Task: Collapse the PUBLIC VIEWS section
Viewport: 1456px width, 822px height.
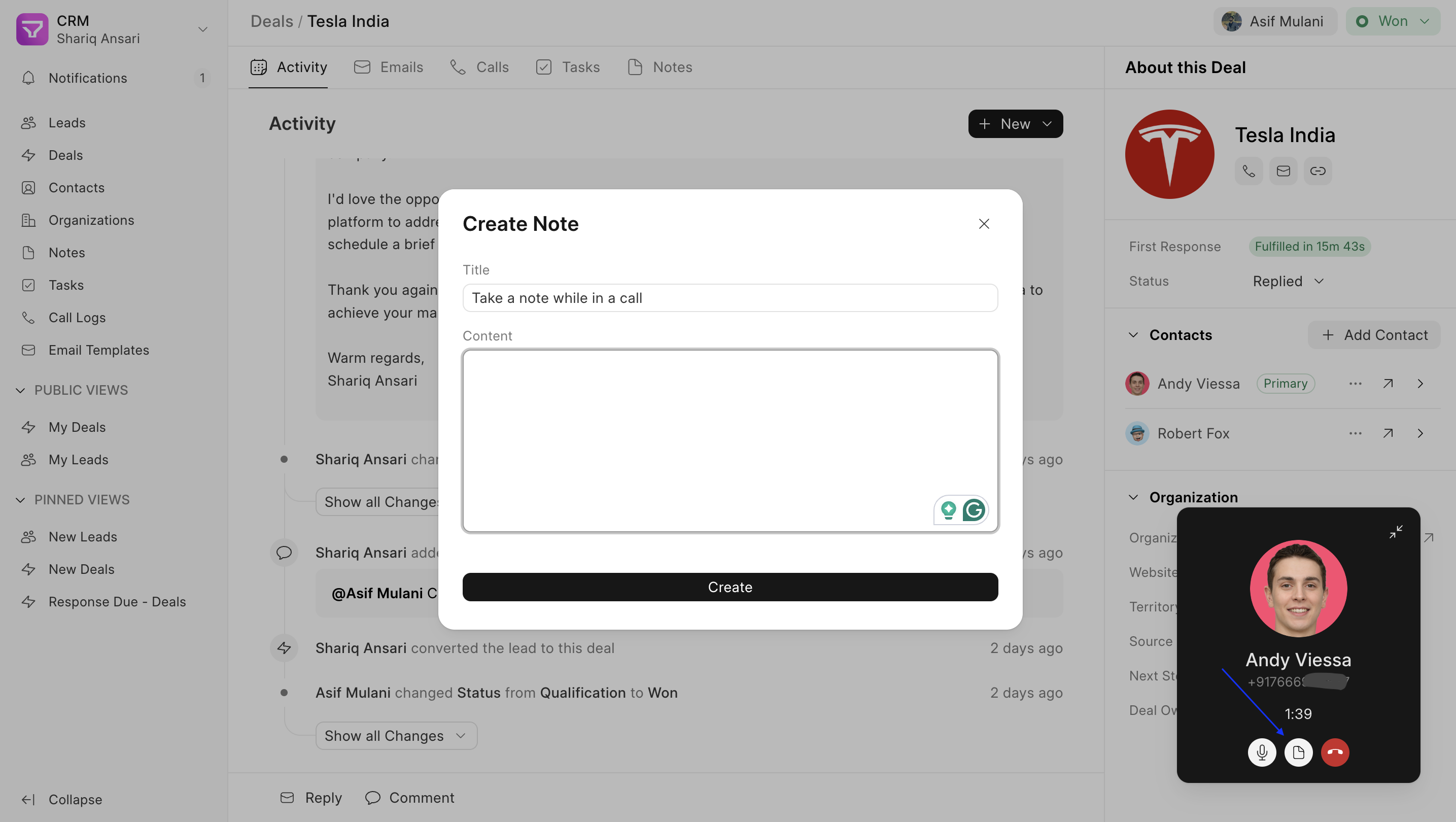Action: tap(73, 390)
